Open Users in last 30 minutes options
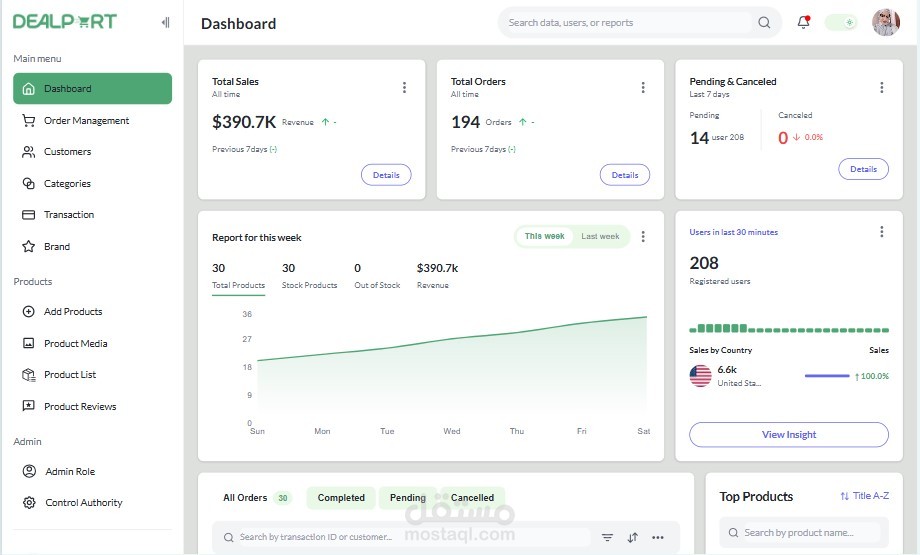Screen dimensions: 920x555 click(881, 232)
